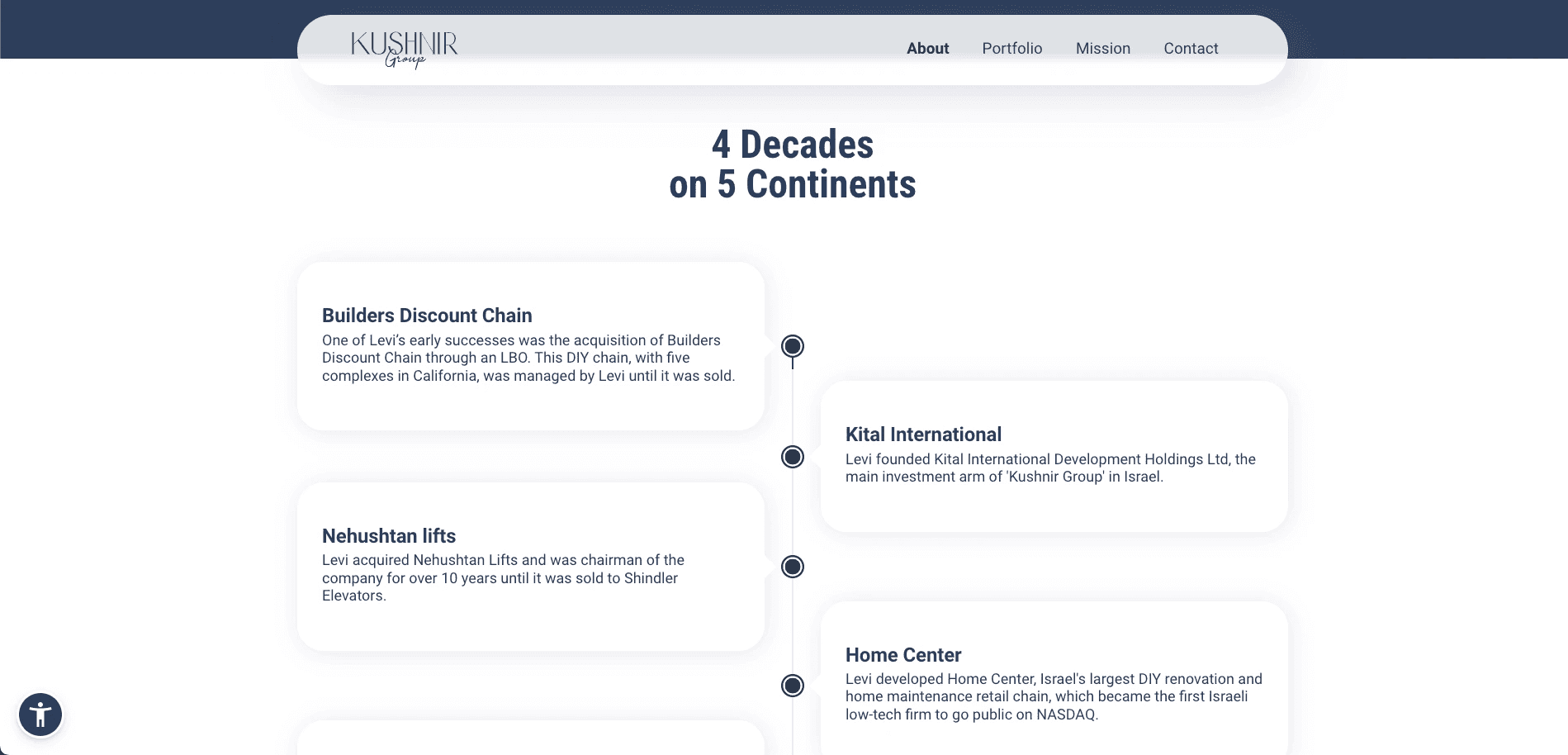The image size is (1568, 755).
Task: Select the Home Center timeline dot
Action: (793, 686)
